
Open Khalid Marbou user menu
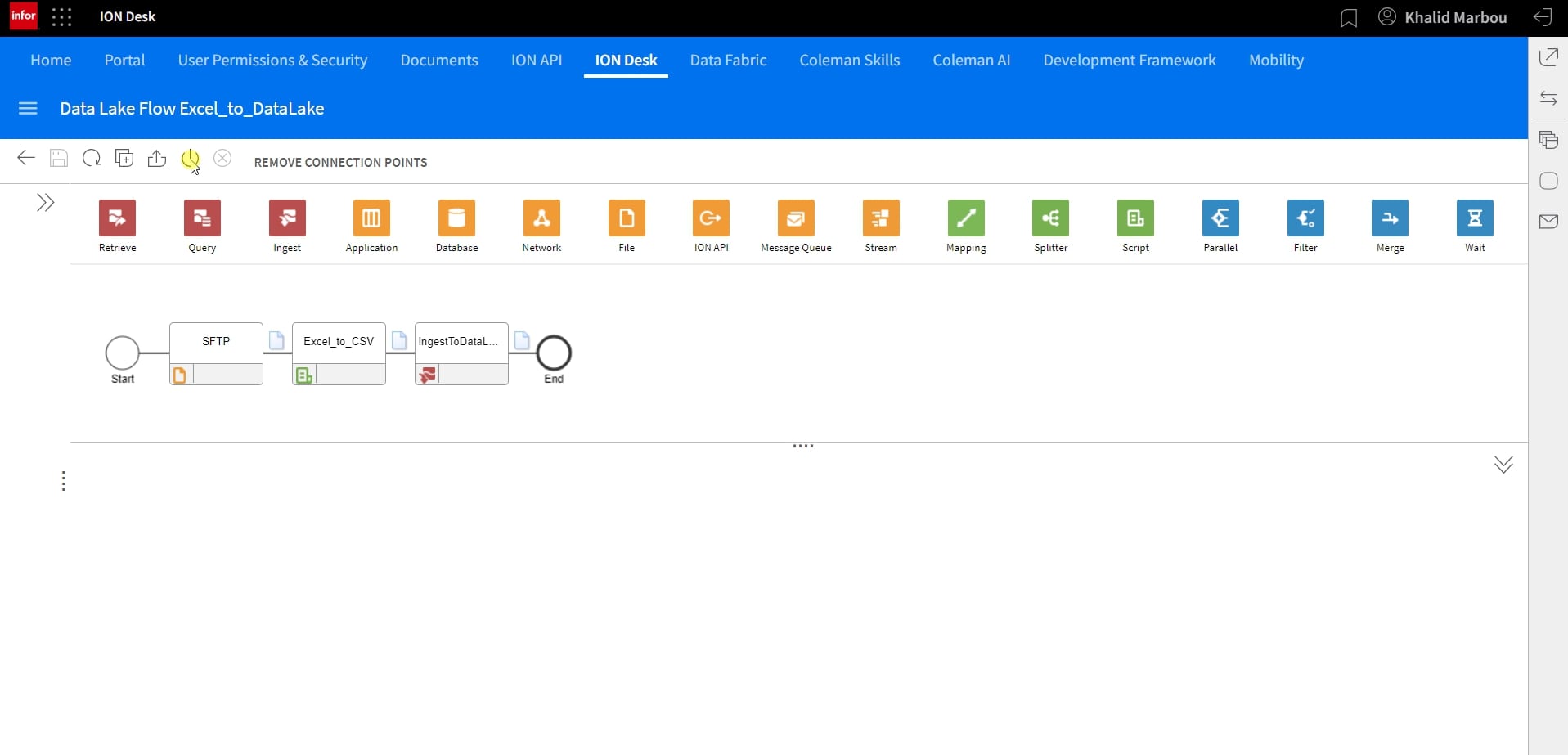coord(1443,17)
